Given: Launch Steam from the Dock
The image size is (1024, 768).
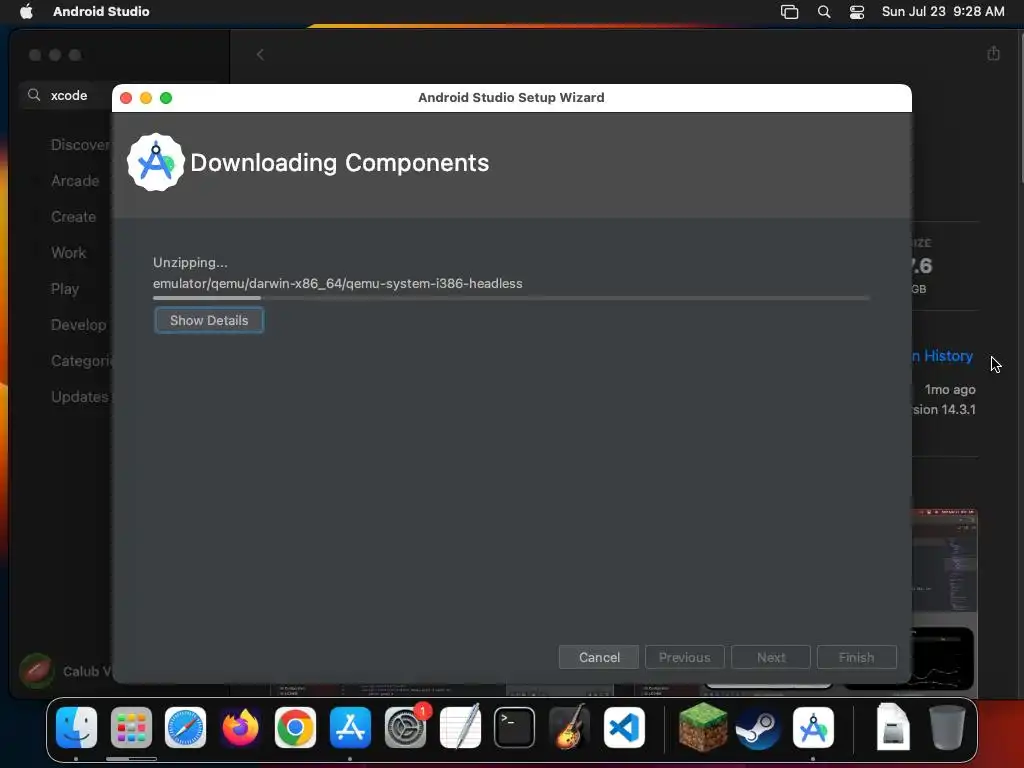Looking at the screenshot, I should tap(758, 728).
